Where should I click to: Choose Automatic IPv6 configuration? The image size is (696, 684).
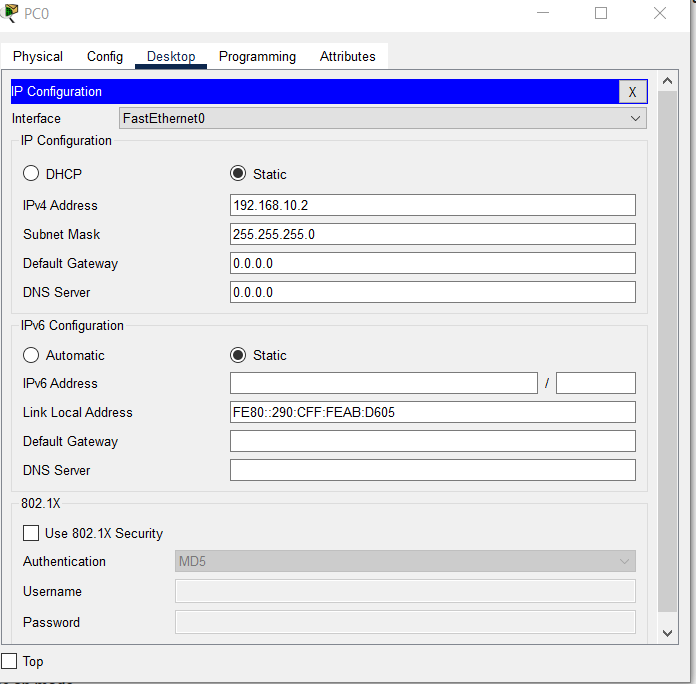31,355
